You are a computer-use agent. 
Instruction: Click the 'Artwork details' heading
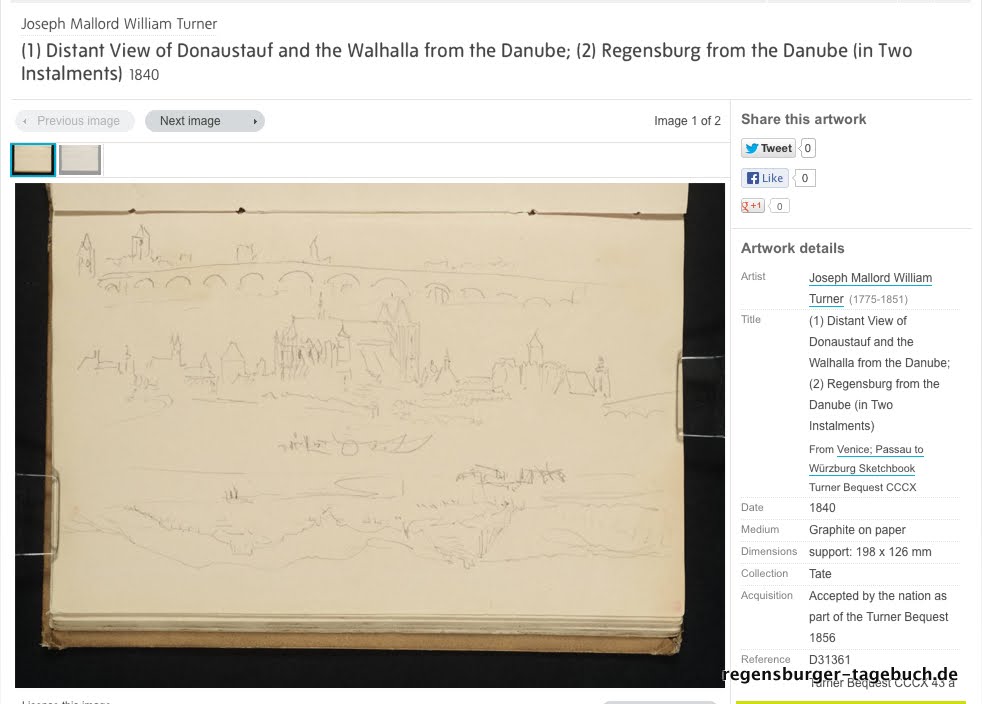(x=792, y=248)
